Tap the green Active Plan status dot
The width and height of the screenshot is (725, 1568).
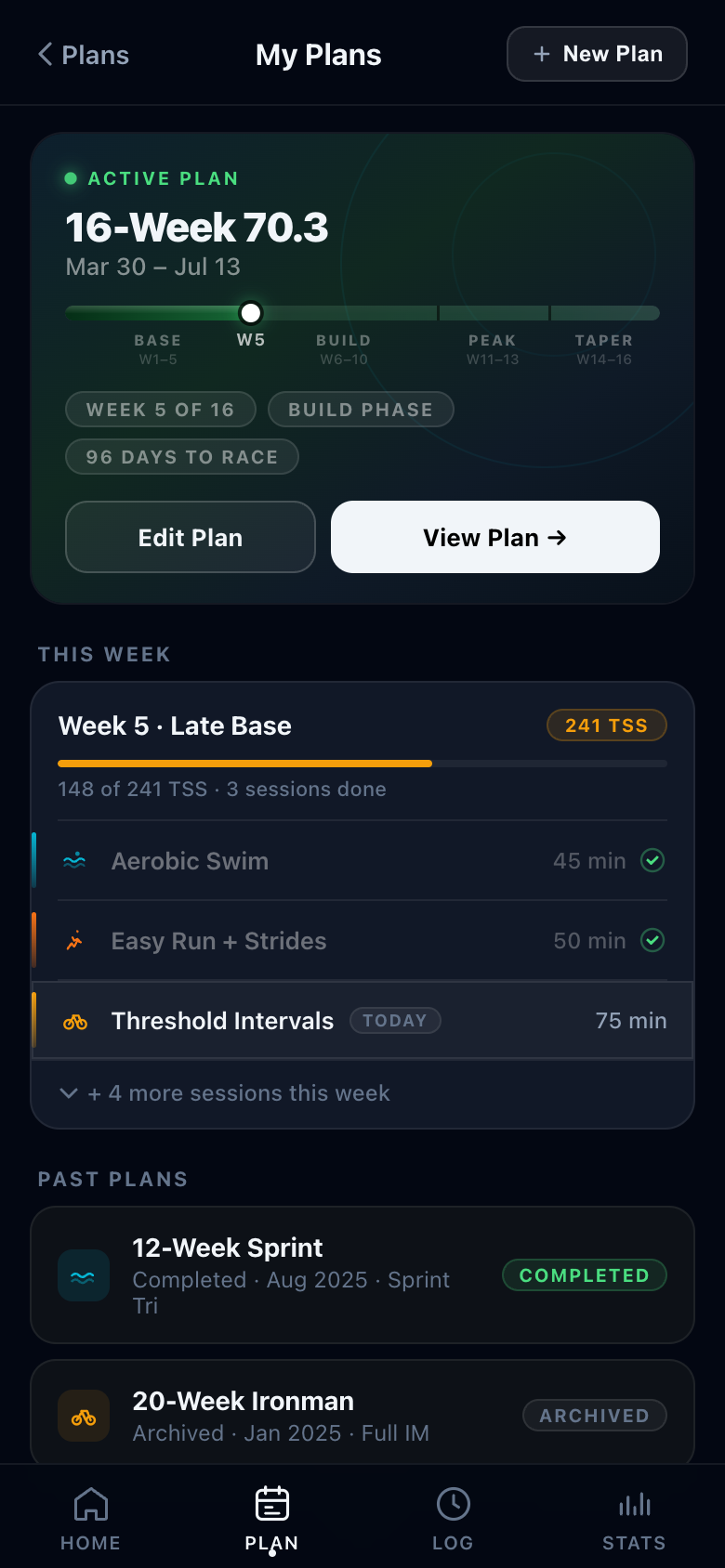71,178
